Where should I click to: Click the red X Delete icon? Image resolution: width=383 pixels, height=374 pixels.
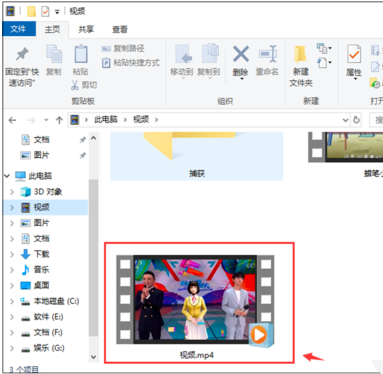point(241,54)
